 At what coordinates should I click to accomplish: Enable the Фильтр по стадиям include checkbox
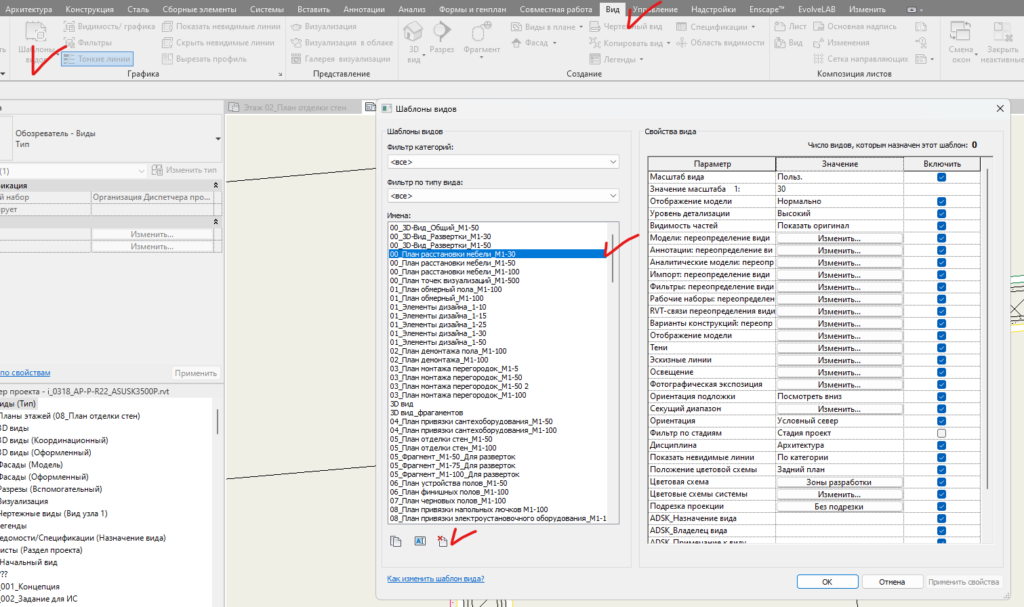pos(941,432)
